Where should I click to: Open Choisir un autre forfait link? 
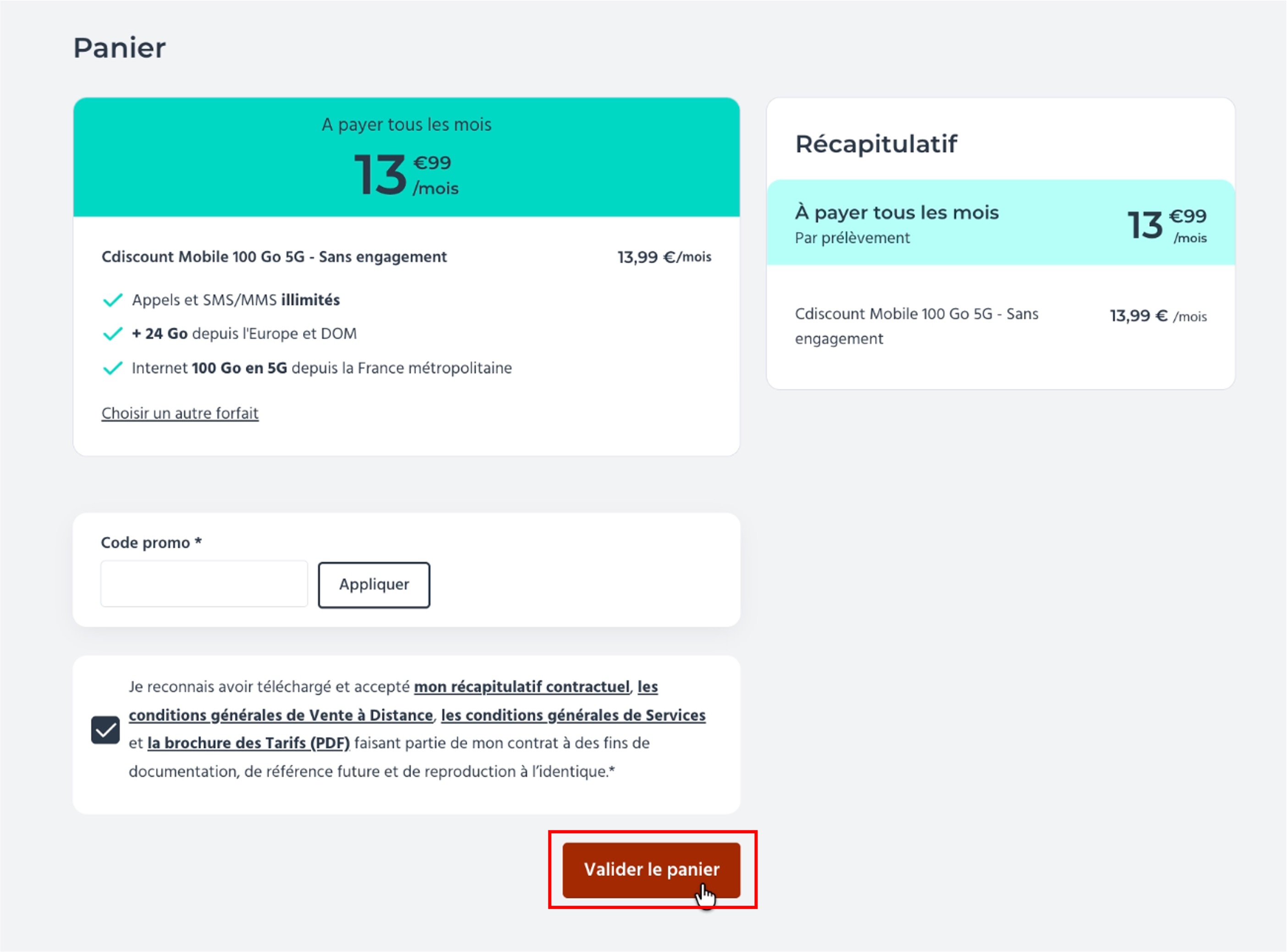pyautogui.click(x=180, y=413)
